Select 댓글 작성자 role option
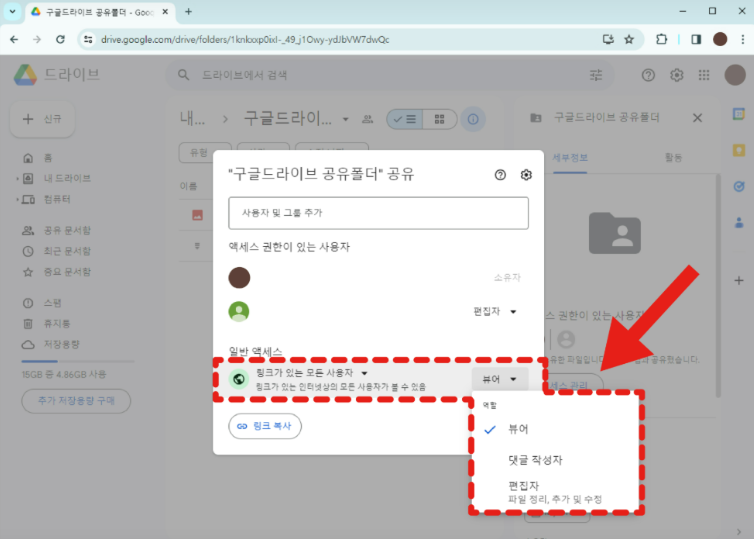The height and width of the screenshot is (539, 754). point(555,460)
